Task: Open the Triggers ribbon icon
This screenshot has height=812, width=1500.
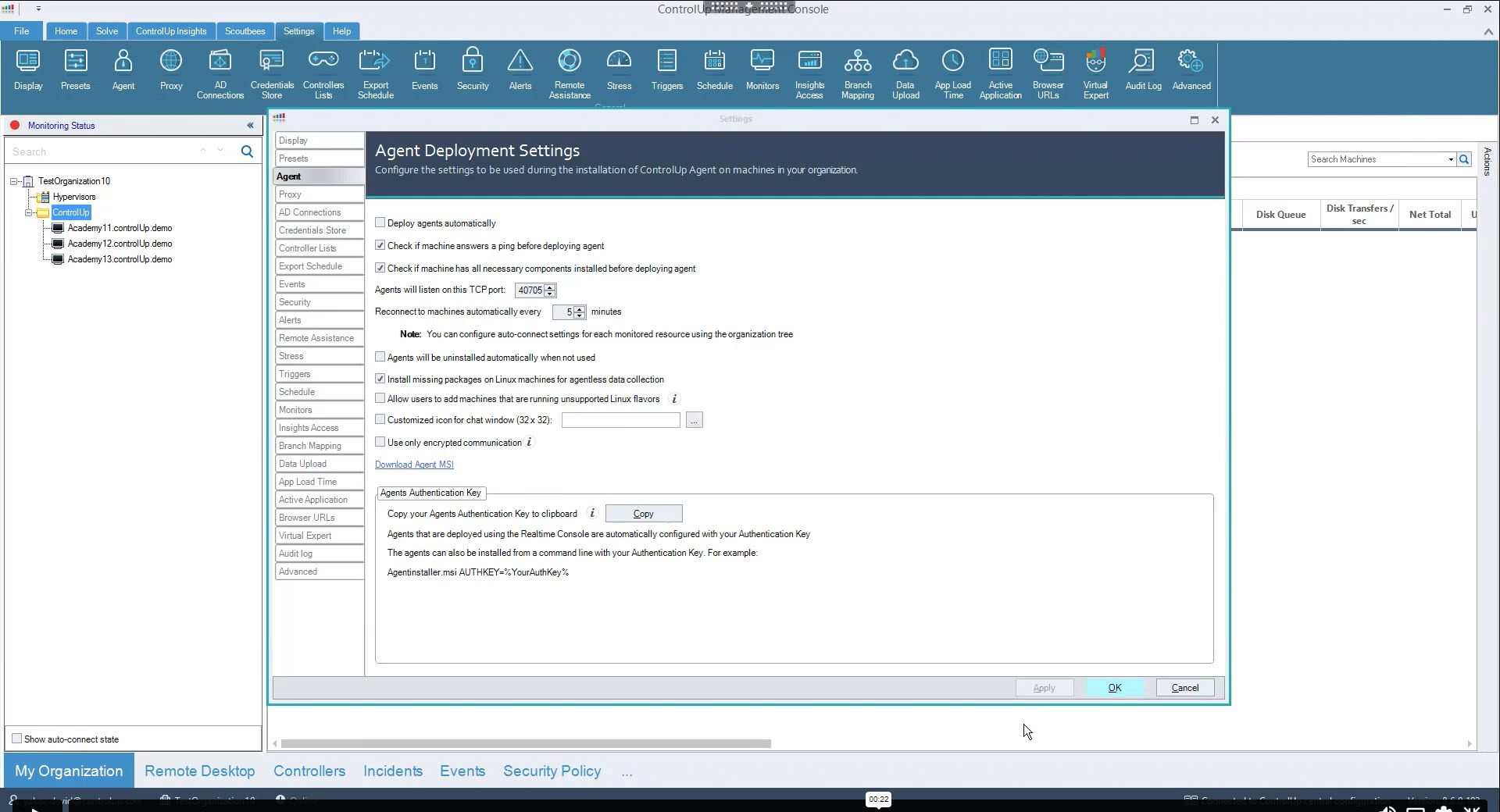Action: pyautogui.click(x=667, y=70)
